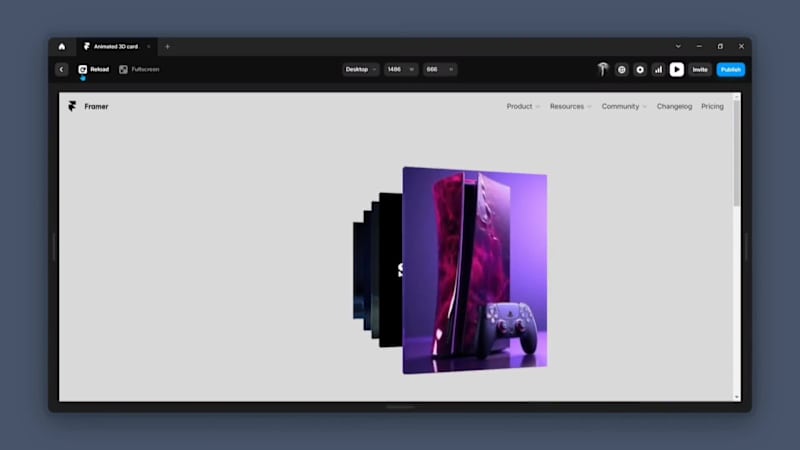The height and width of the screenshot is (450, 800).
Task: Click the Framer logo in preview
Action: coord(72,106)
